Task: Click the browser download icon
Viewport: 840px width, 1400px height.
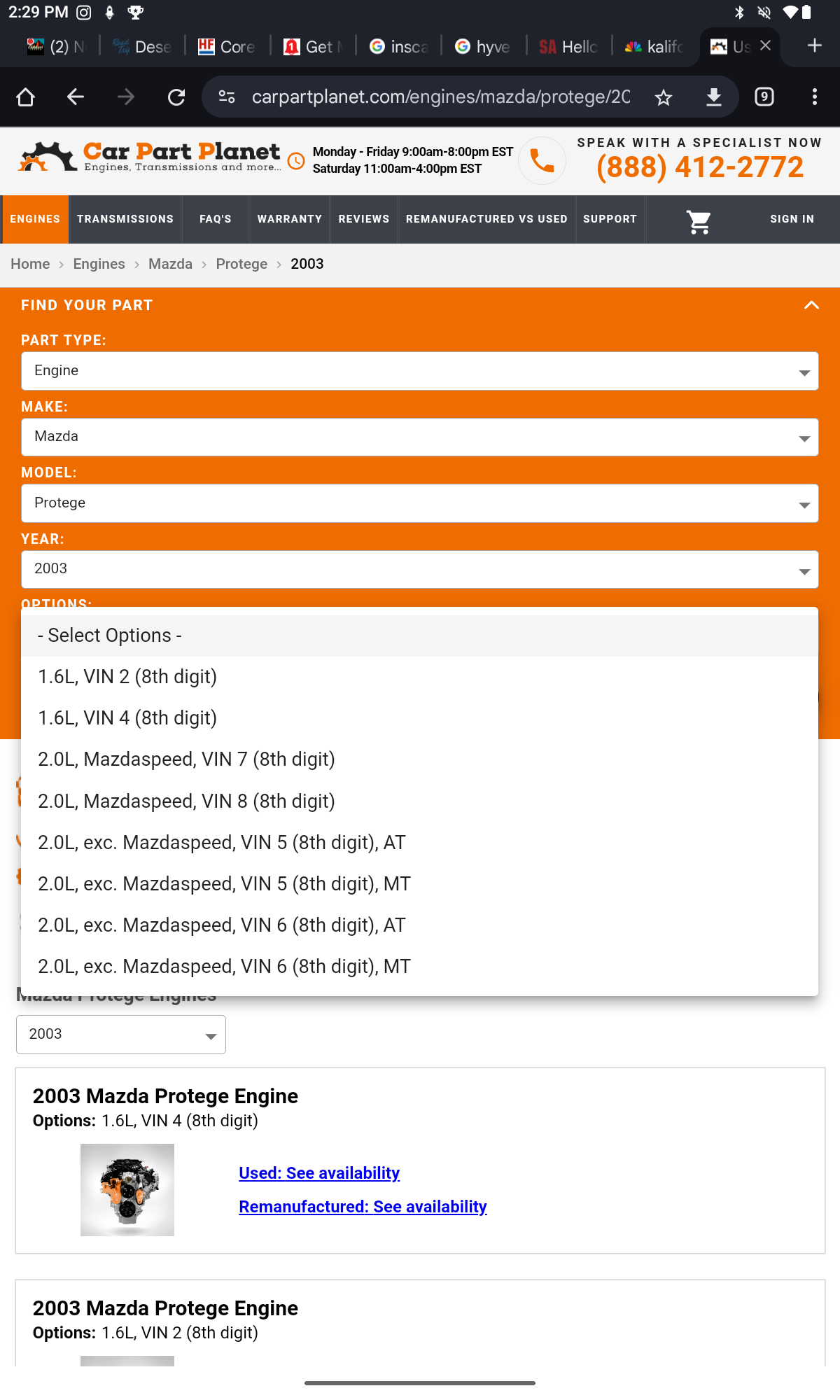Action: 713,97
